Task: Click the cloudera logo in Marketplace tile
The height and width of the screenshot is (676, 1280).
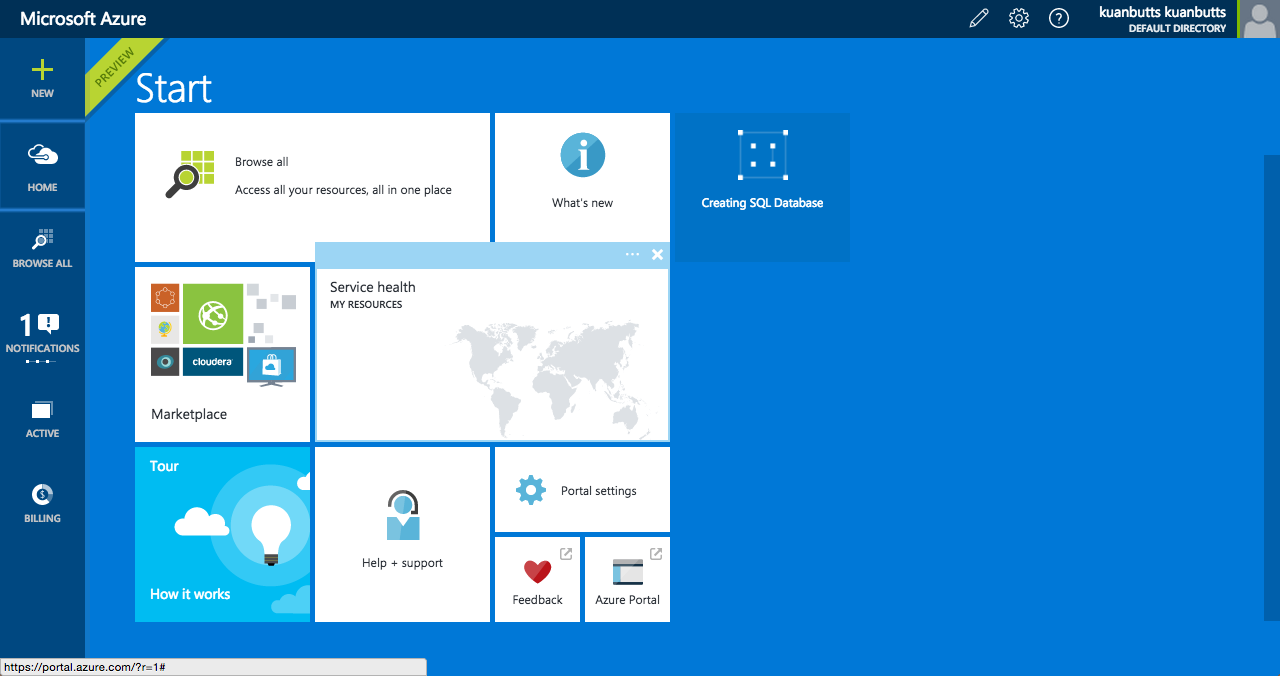Action: tap(213, 361)
